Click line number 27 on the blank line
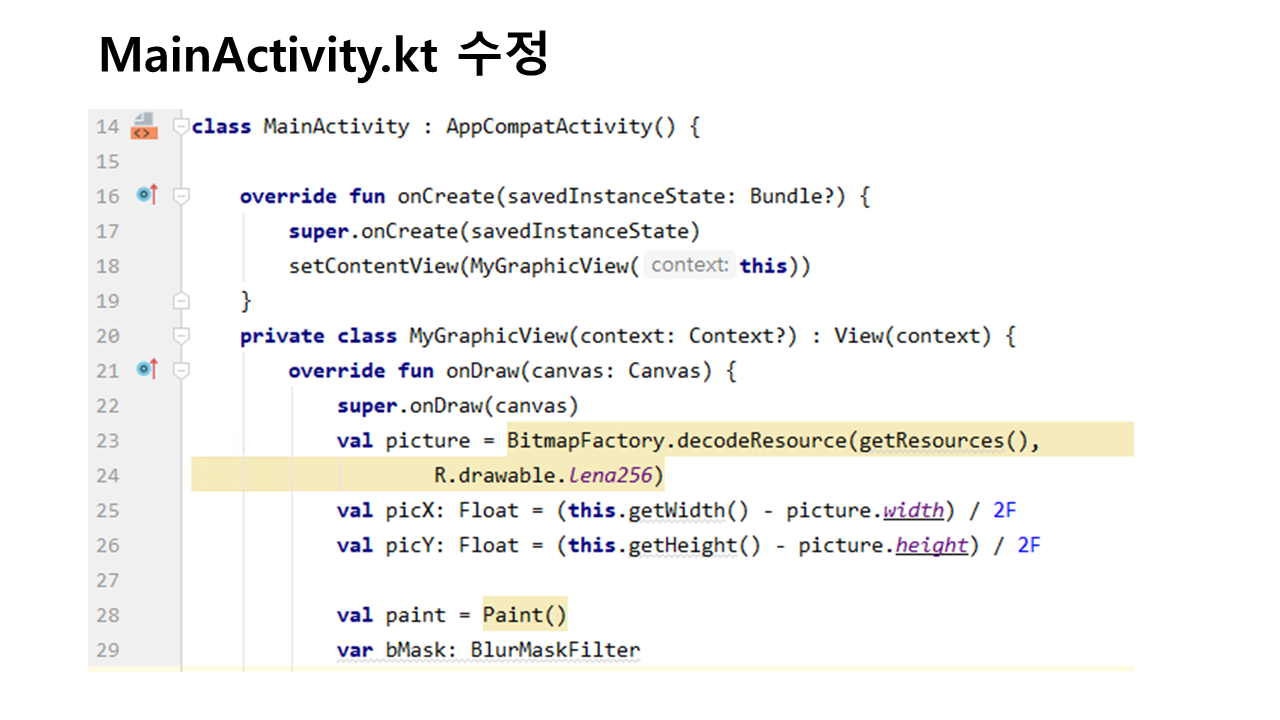 (x=107, y=580)
